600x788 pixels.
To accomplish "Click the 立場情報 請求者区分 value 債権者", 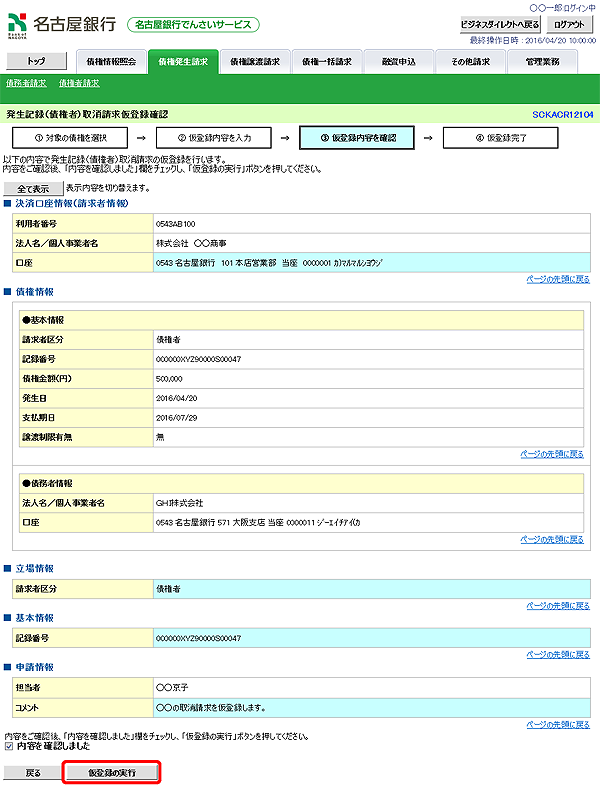I will (168, 589).
